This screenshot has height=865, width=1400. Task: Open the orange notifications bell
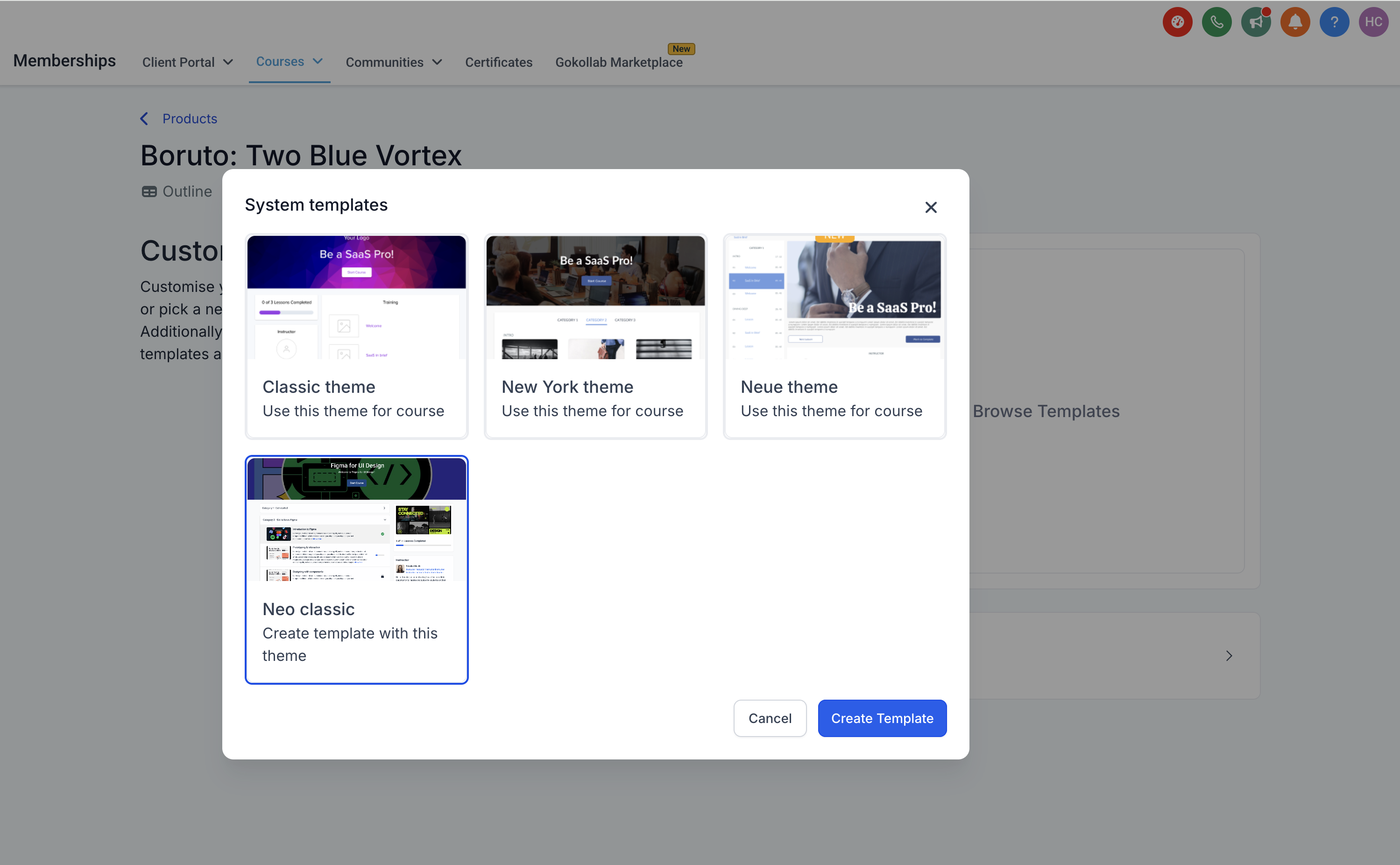point(1295,22)
